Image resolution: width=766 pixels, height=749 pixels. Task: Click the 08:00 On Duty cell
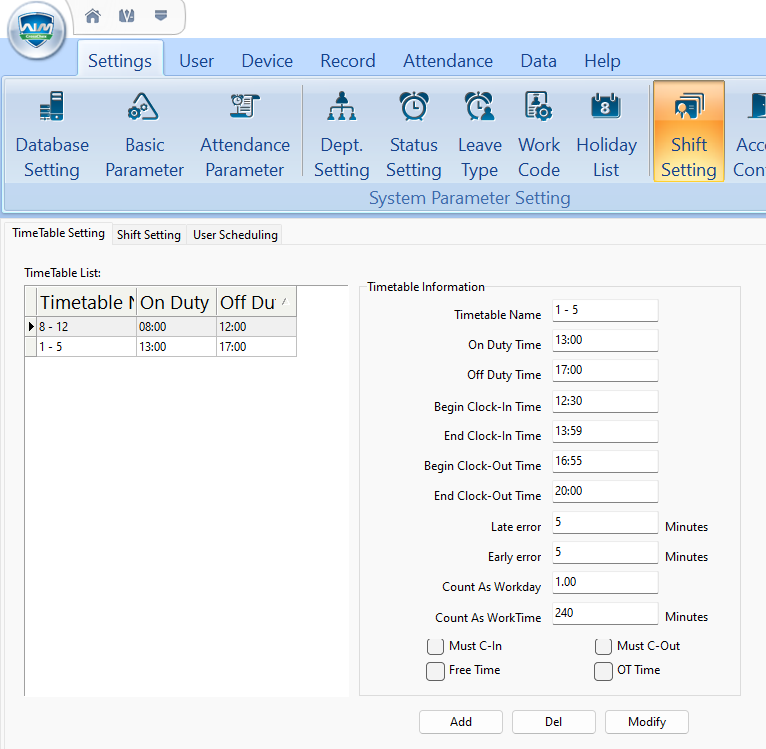click(176, 326)
